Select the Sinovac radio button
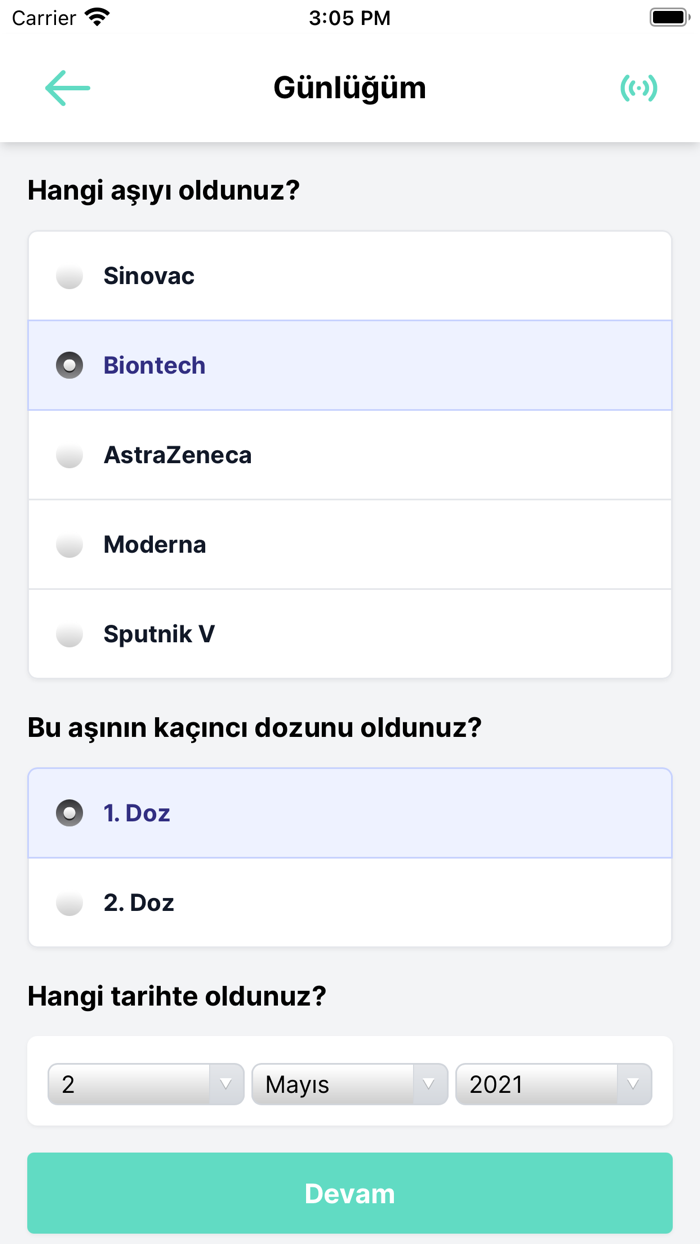 pyautogui.click(x=69, y=276)
